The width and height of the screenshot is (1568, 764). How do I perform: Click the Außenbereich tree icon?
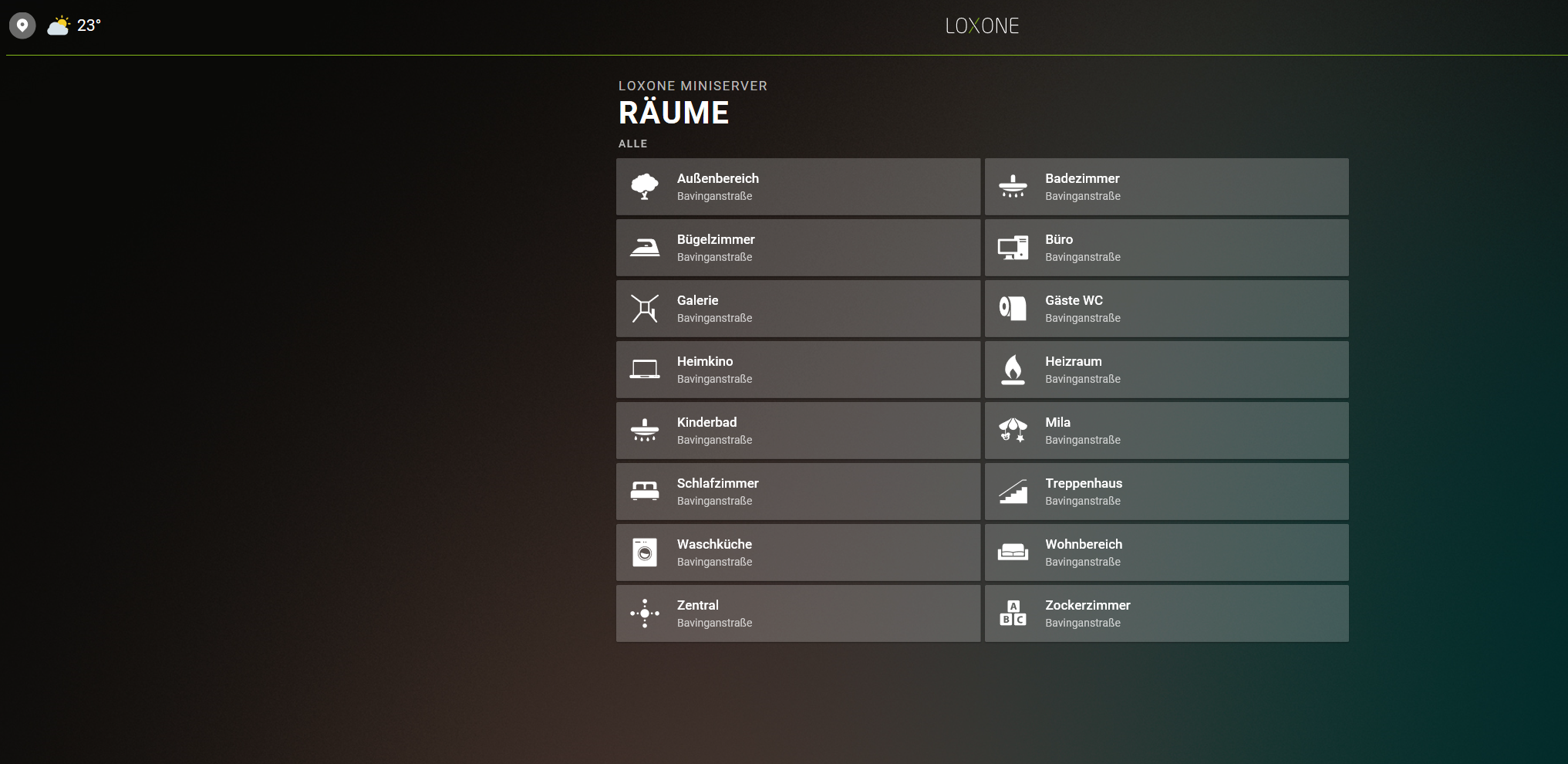645,187
